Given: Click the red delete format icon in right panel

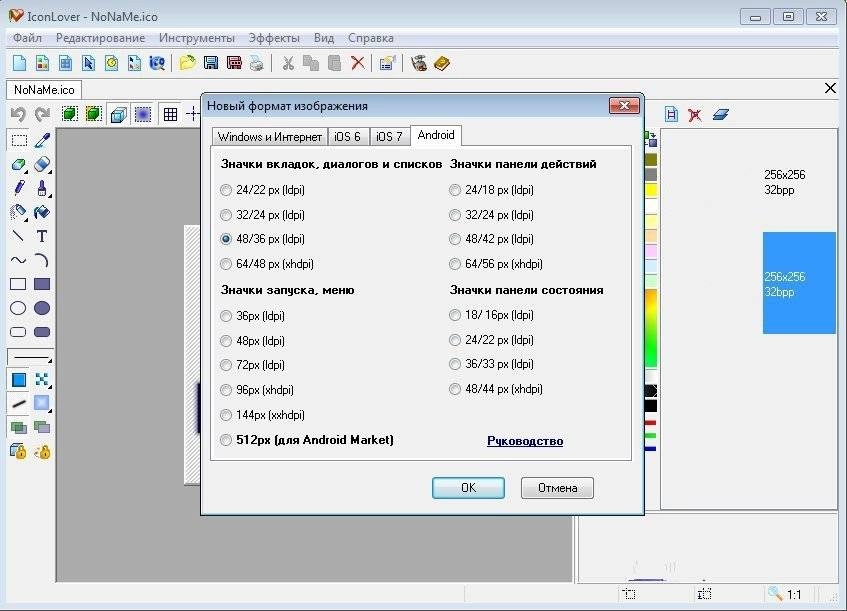Looking at the screenshot, I should click(x=695, y=115).
